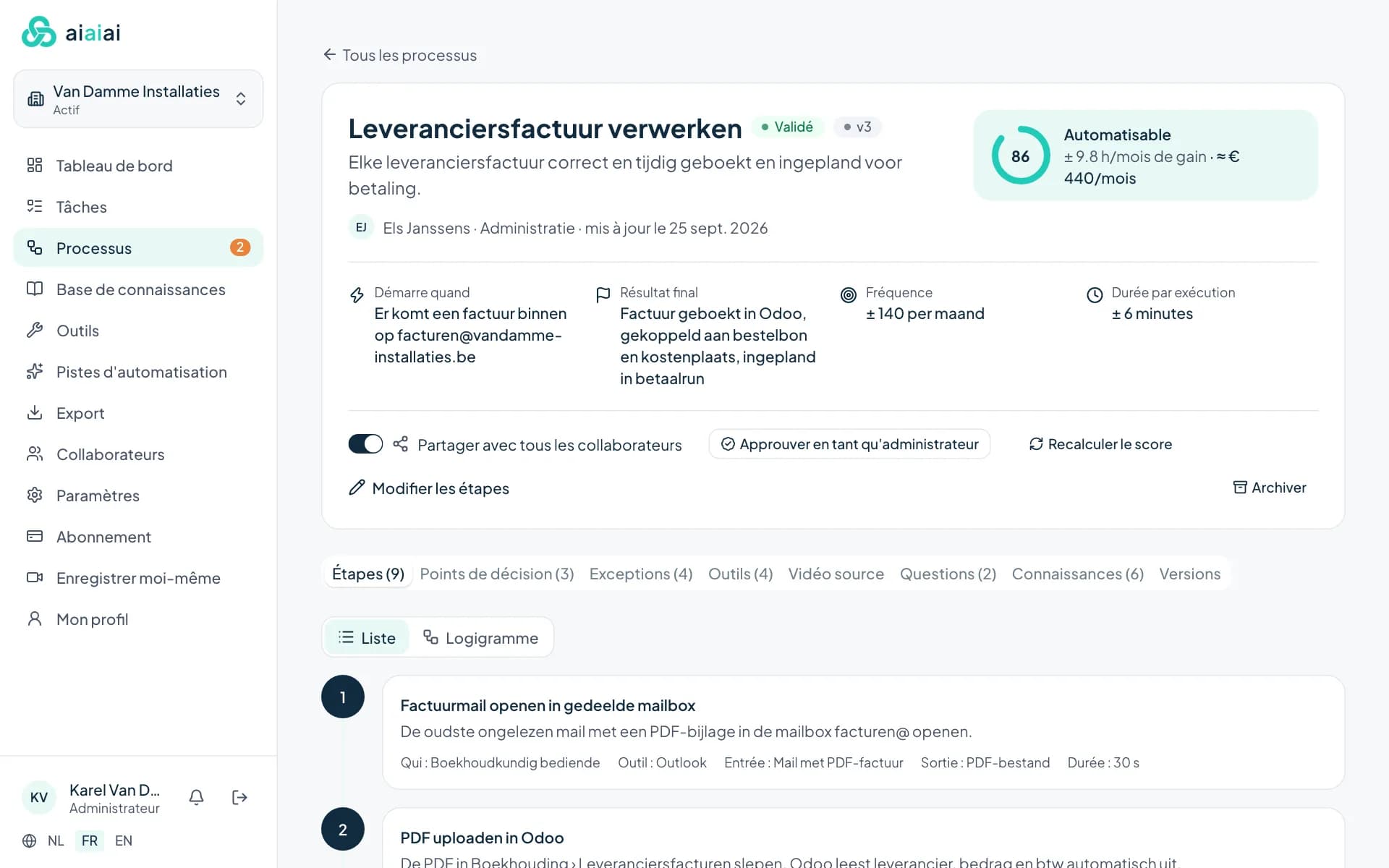
Task: Switch to Liste view
Action: tap(367, 637)
